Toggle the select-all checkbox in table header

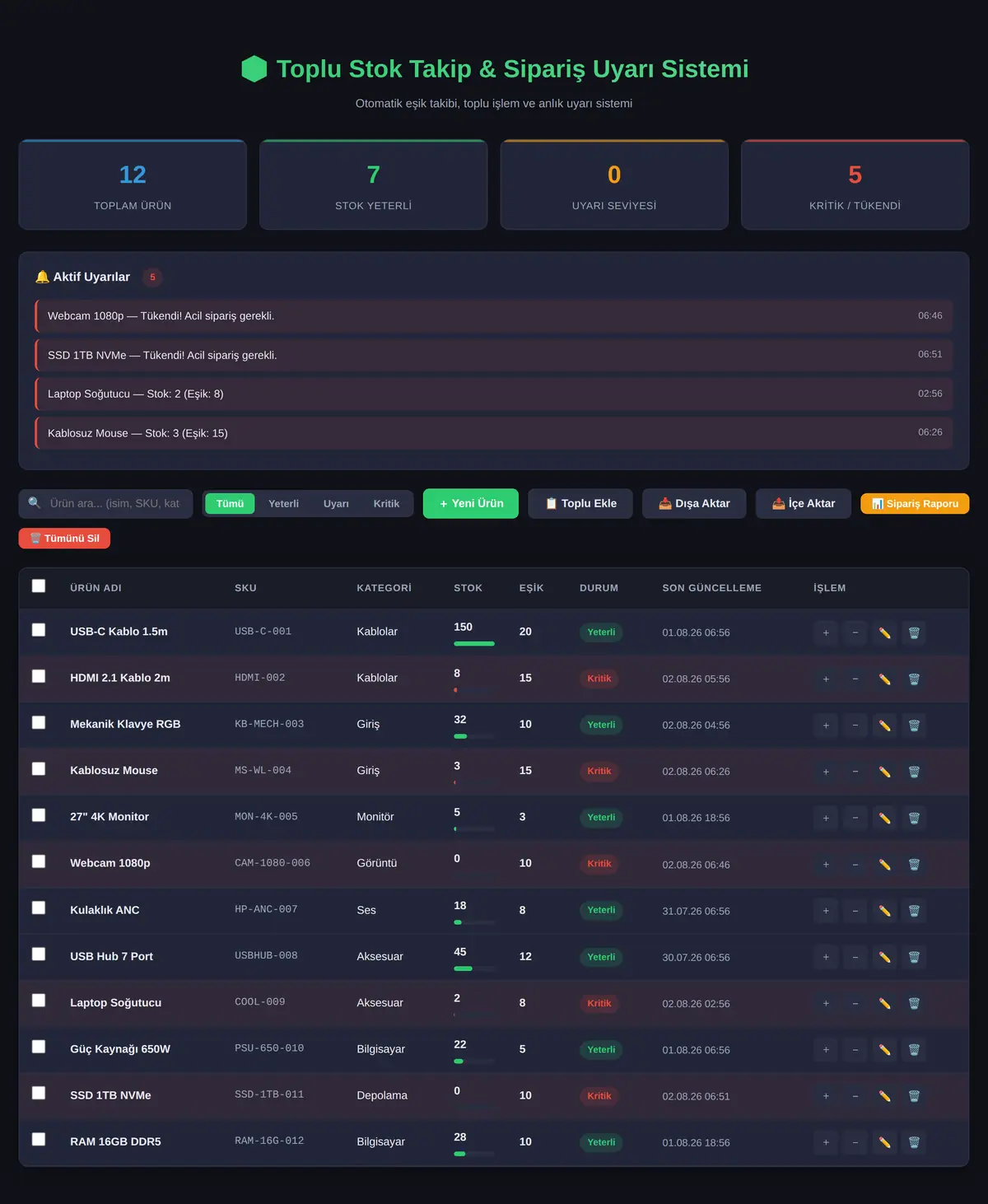pyautogui.click(x=39, y=586)
